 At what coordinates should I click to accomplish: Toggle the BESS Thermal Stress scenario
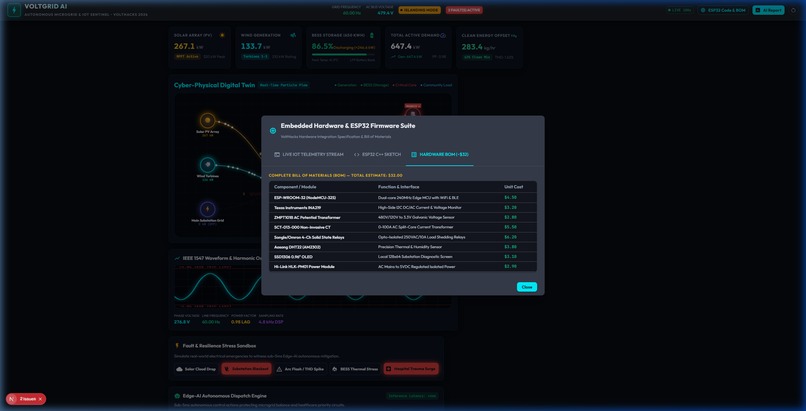355,369
